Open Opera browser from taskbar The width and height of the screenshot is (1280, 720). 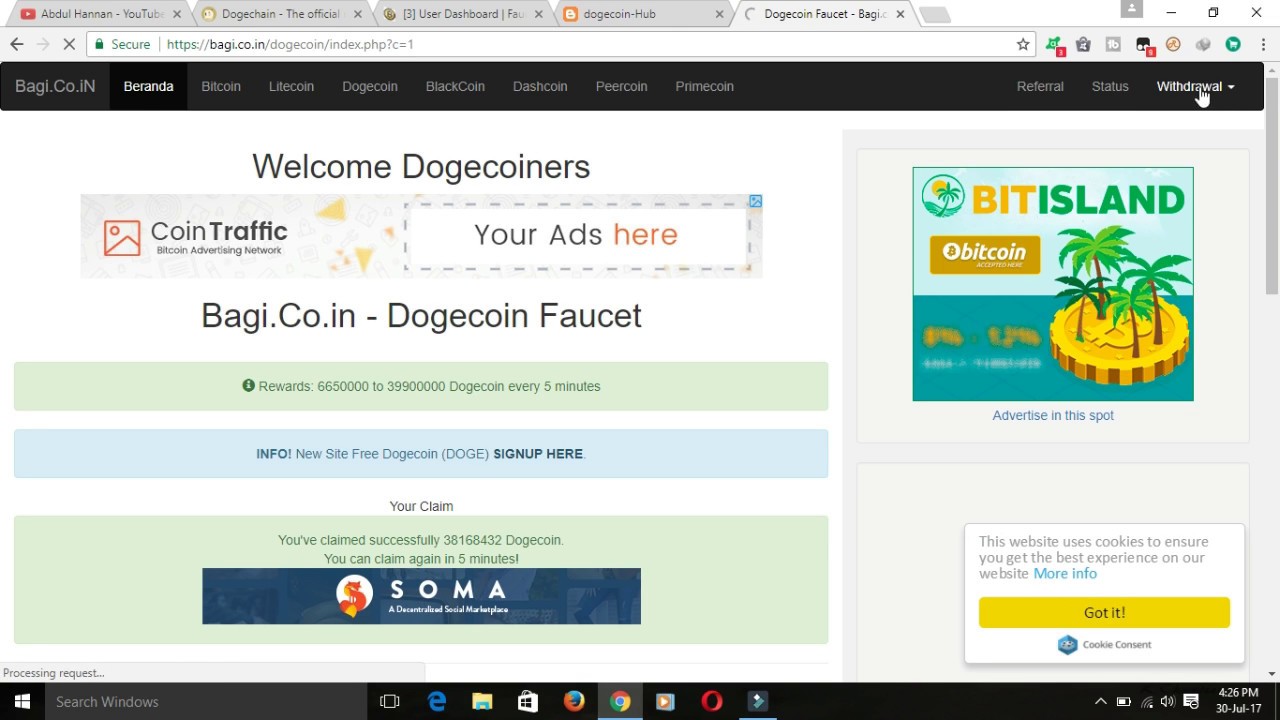pyautogui.click(x=712, y=701)
